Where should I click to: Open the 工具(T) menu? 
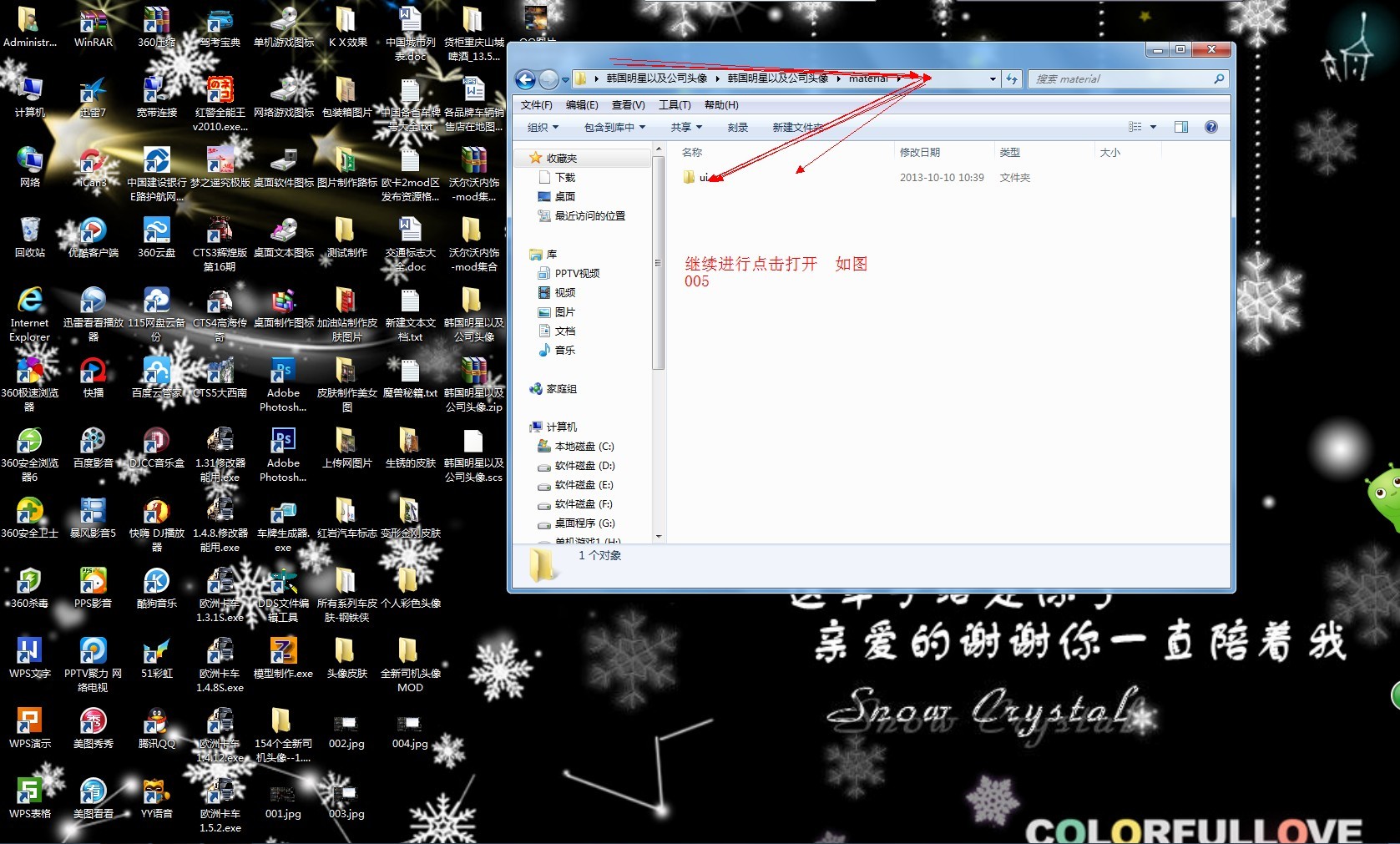point(675,105)
